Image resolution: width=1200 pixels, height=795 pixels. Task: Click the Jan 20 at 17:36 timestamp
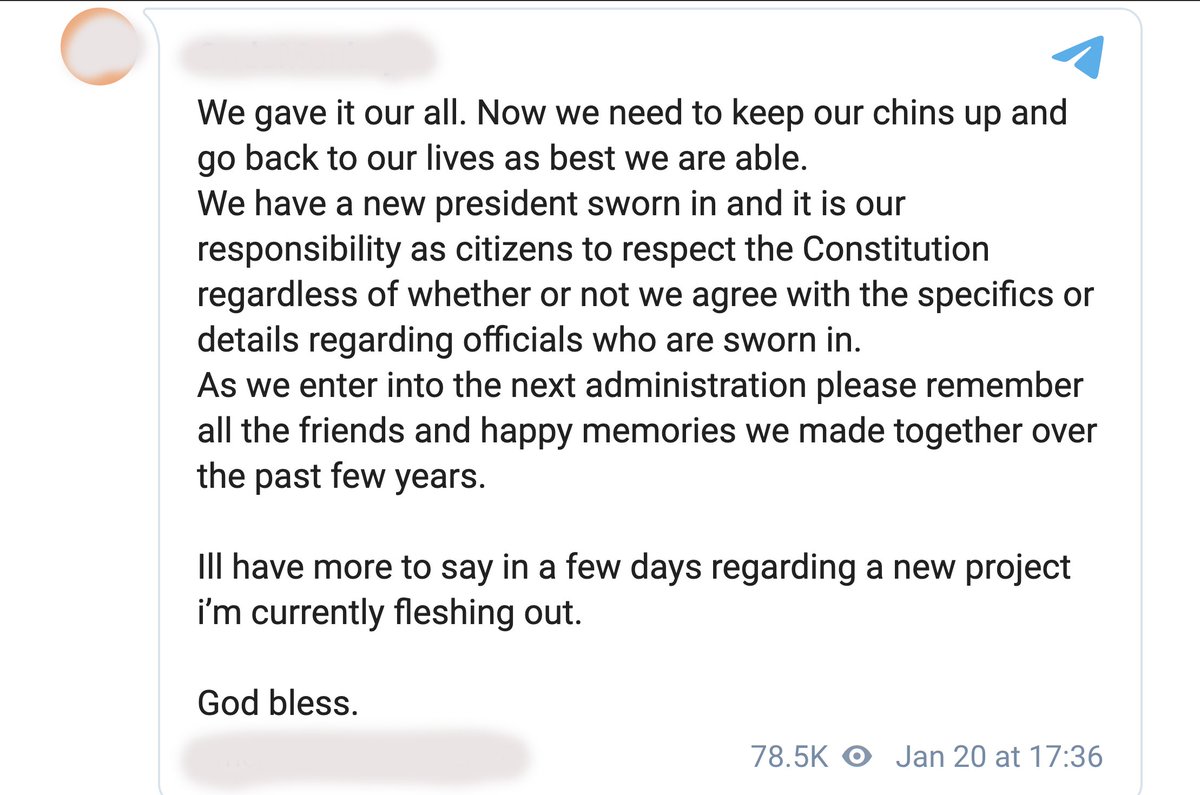coord(999,756)
